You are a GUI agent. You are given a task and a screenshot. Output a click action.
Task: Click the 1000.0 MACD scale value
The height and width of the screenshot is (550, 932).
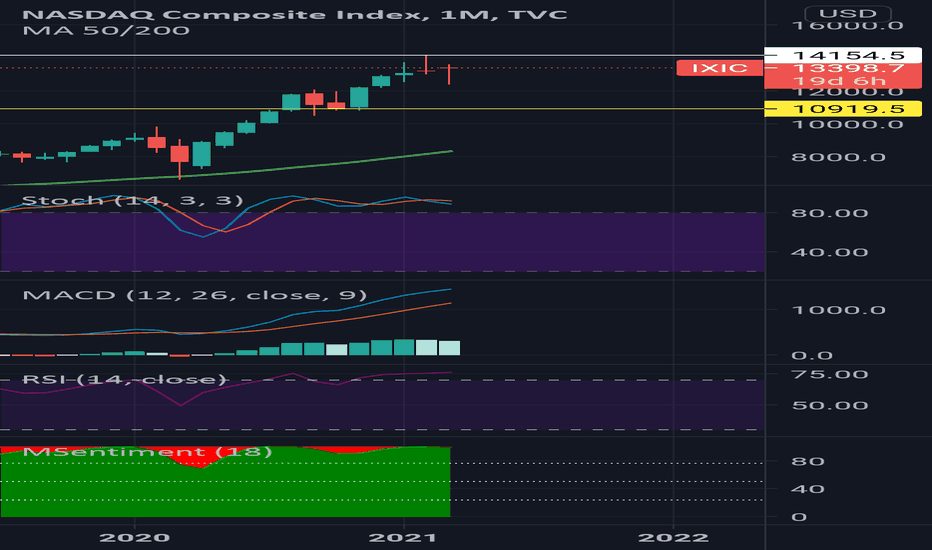click(839, 310)
